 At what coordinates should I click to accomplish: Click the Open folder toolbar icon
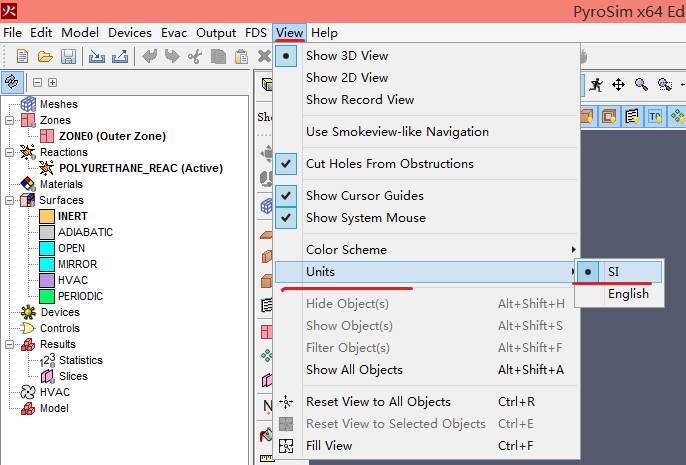45,56
